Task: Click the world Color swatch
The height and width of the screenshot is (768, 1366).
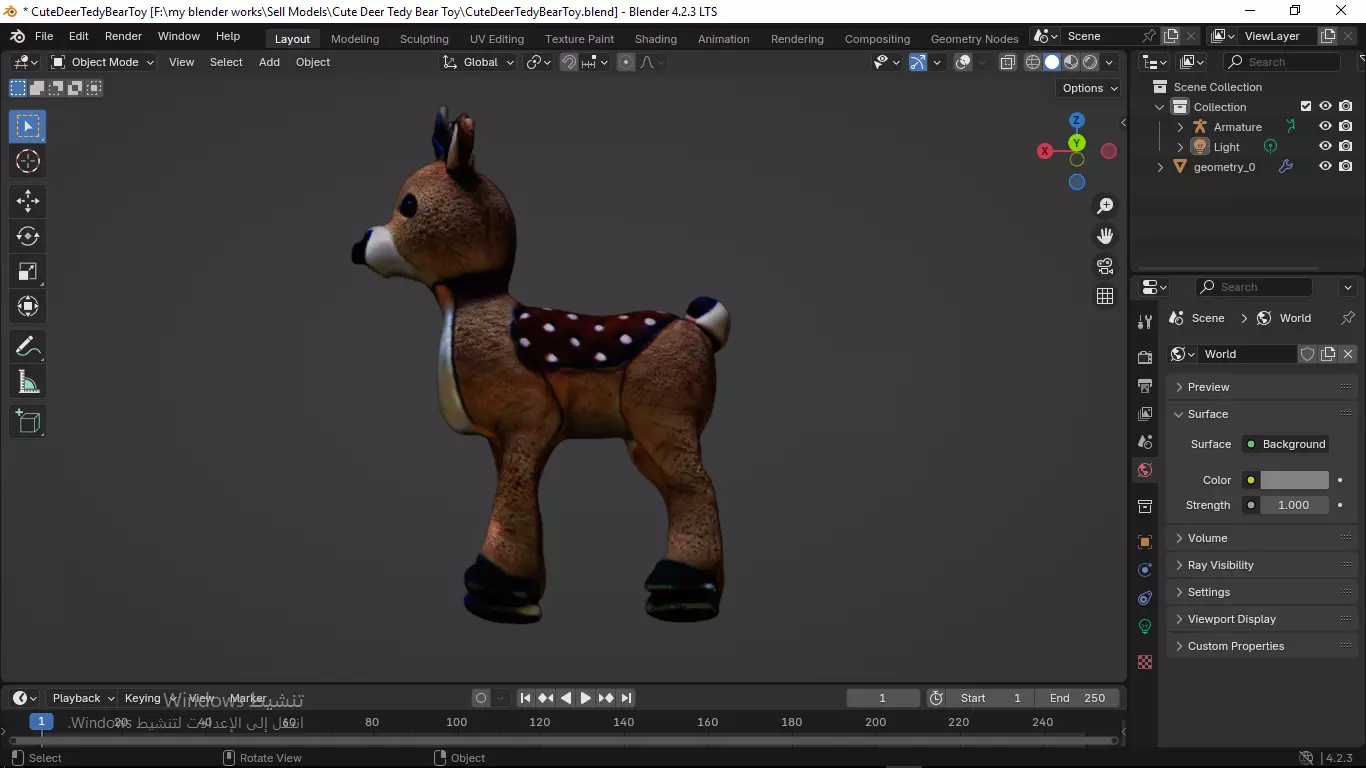Action: click(1294, 480)
